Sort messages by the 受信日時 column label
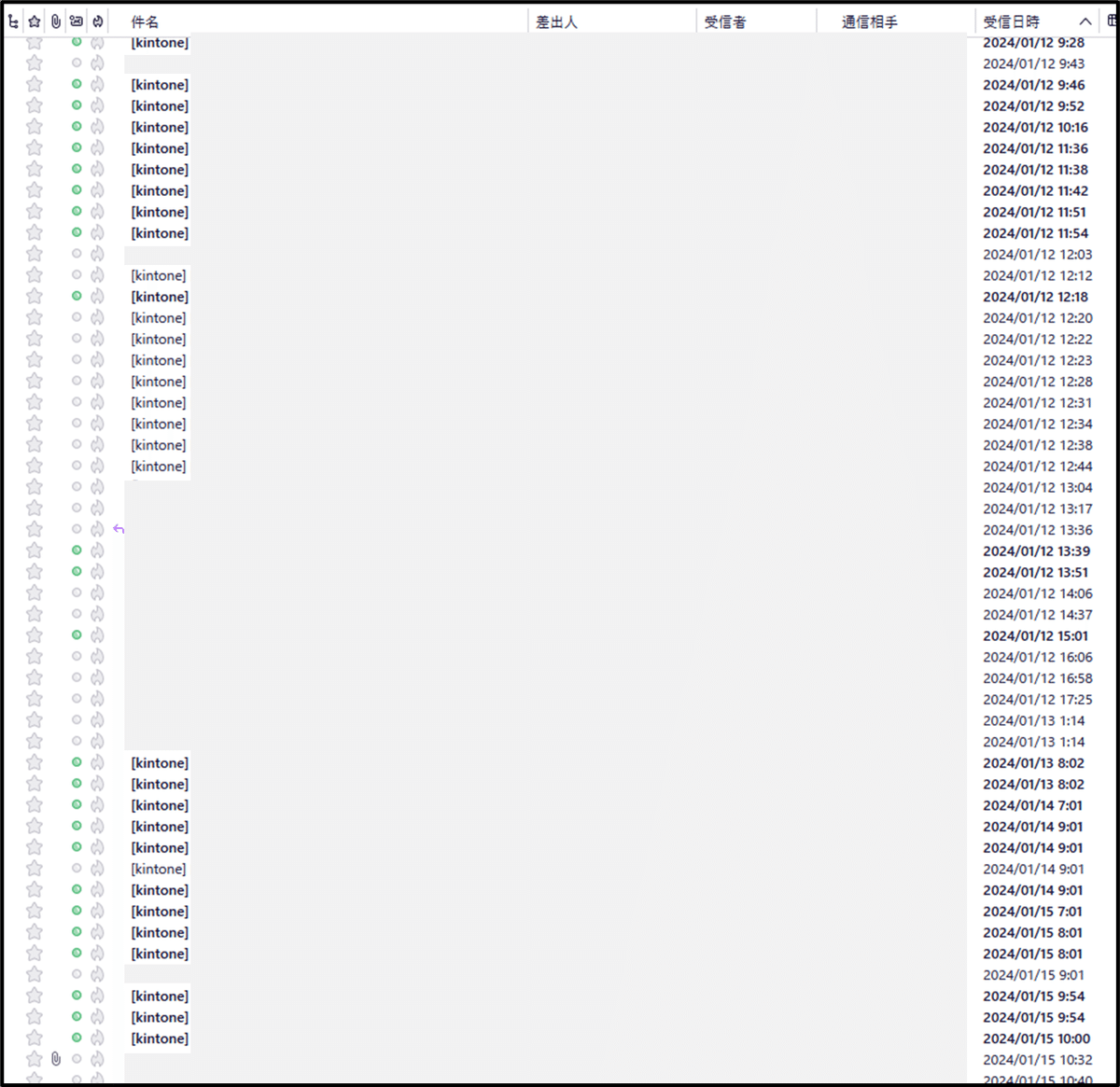Screen dimensions: 1120x1087 click(1011, 21)
